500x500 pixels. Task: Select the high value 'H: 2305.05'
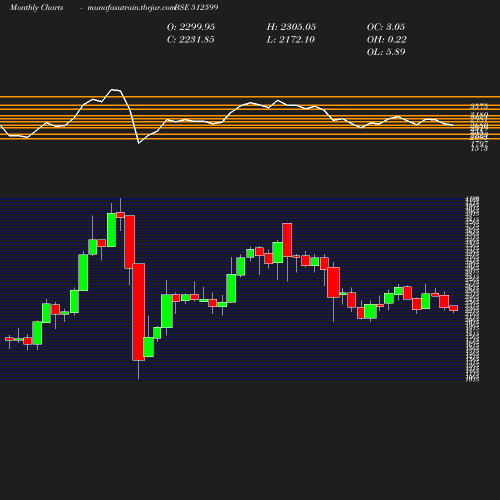point(291,27)
